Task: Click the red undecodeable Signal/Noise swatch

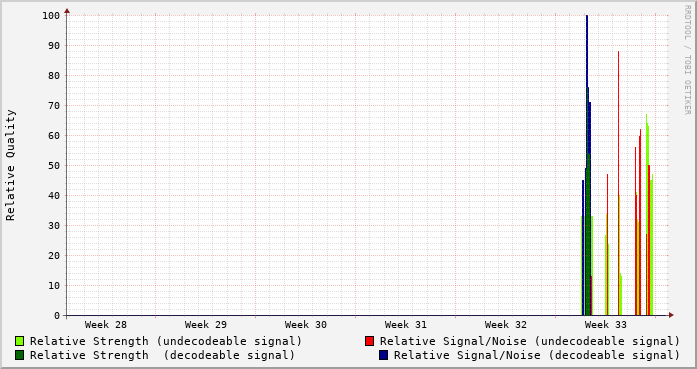Action: pos(369,341)
